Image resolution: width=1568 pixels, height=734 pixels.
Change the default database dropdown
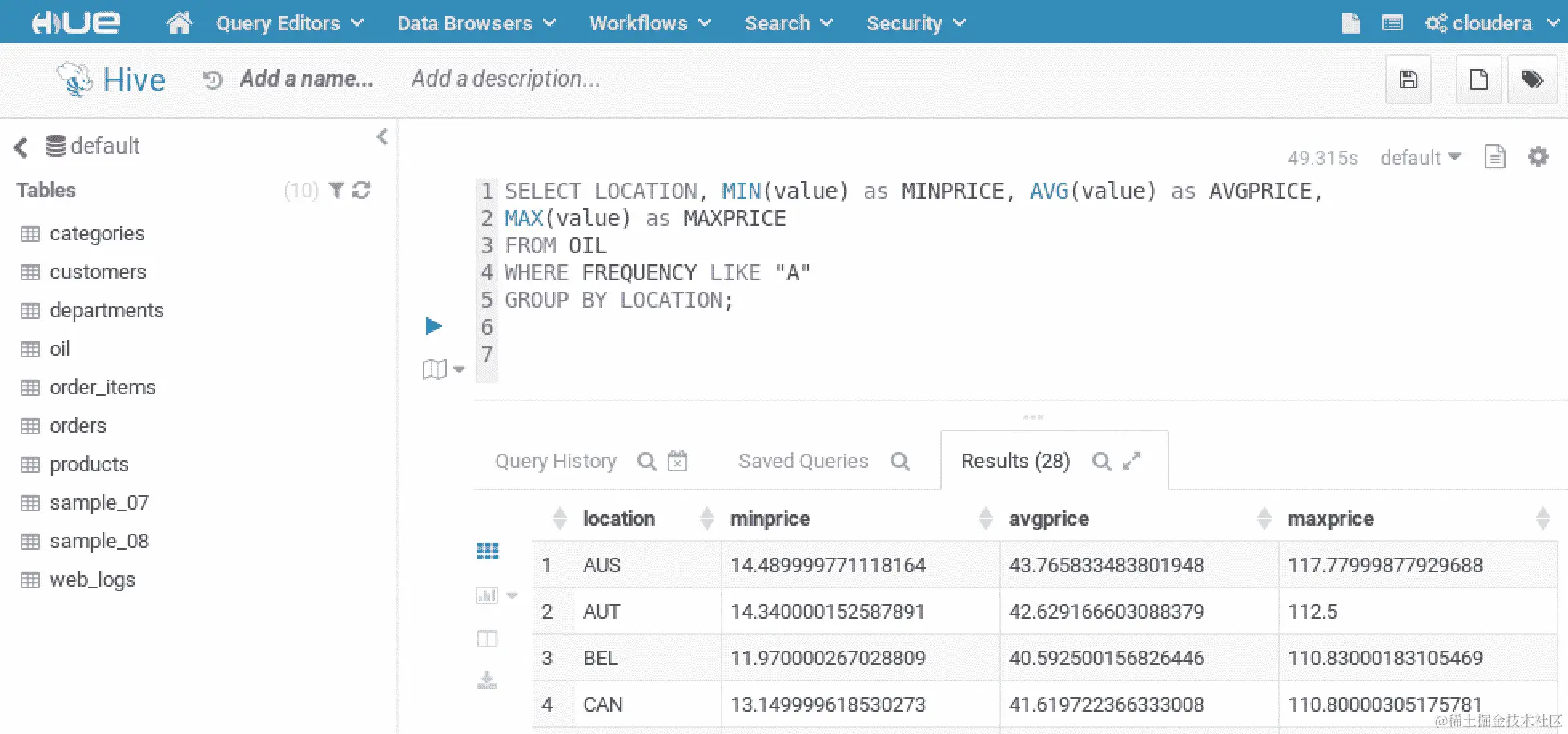coord(1421,158)
